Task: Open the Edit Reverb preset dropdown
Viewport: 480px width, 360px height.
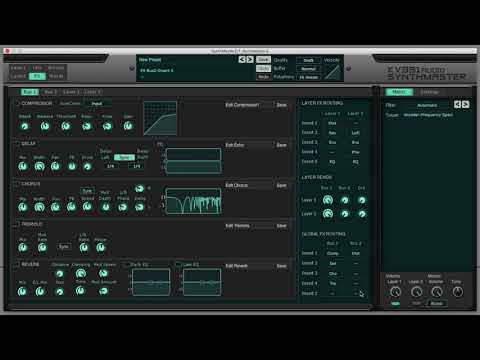Action: [249, 266]
